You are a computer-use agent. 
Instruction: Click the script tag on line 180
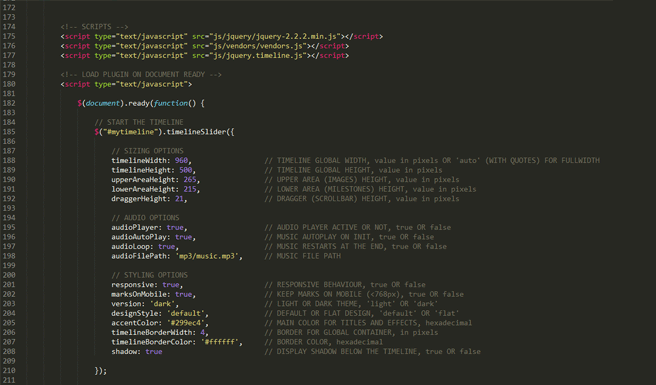(126, 84)
